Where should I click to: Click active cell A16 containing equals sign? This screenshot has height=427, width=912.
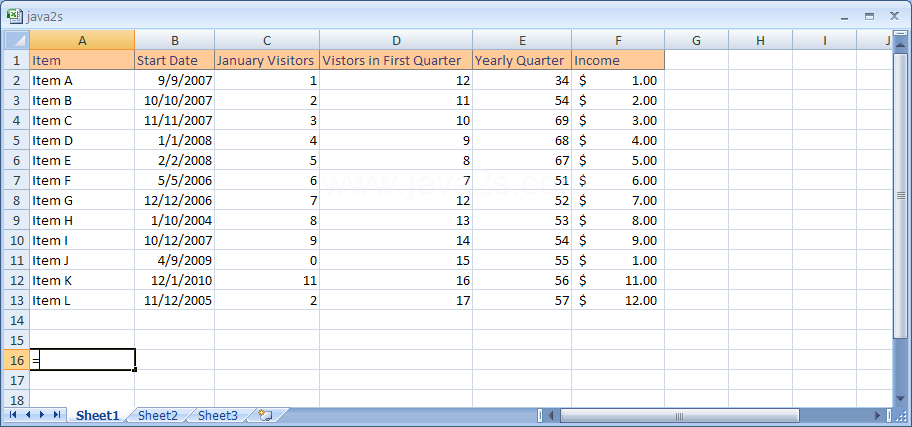point(82,361)
